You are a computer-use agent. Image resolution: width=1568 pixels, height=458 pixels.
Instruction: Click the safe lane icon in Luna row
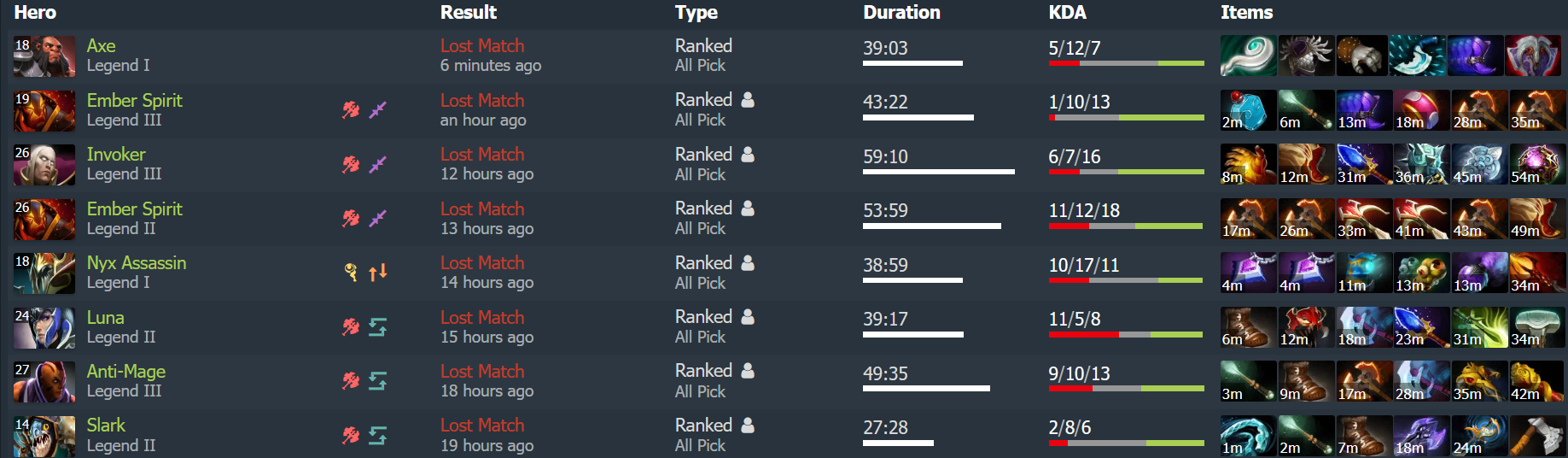(x=377, y=327)
